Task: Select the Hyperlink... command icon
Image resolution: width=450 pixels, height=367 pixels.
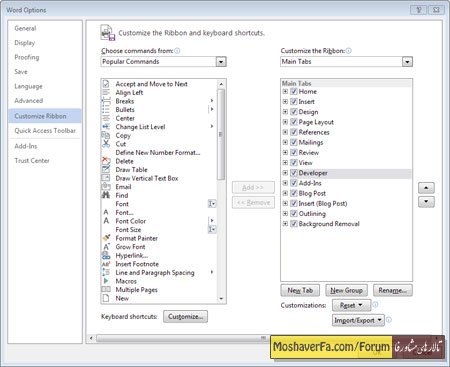Action: [x=106, y=255]
